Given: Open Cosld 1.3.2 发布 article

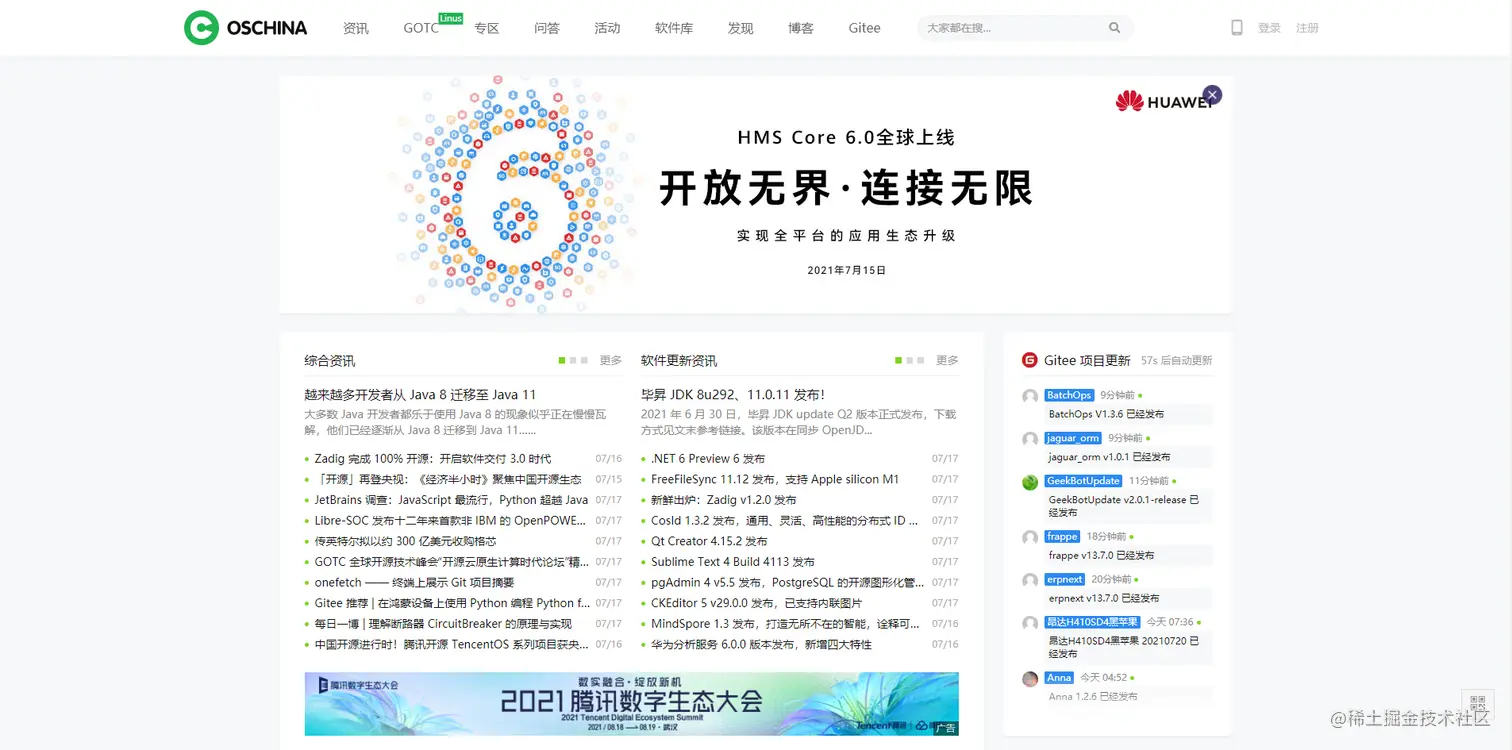Looking at the screenshot, I should (785, 521).
